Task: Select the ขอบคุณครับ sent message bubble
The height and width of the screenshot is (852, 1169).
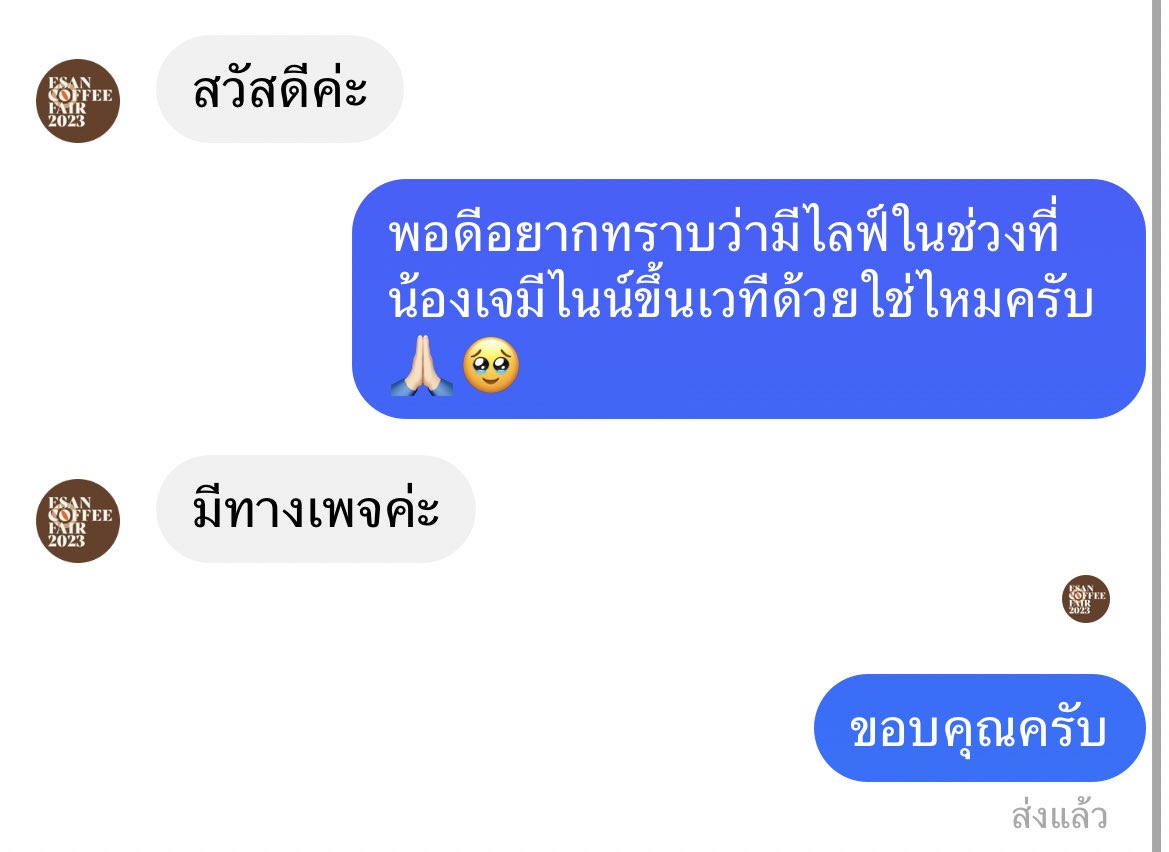Action: click(x=979, y=728)
